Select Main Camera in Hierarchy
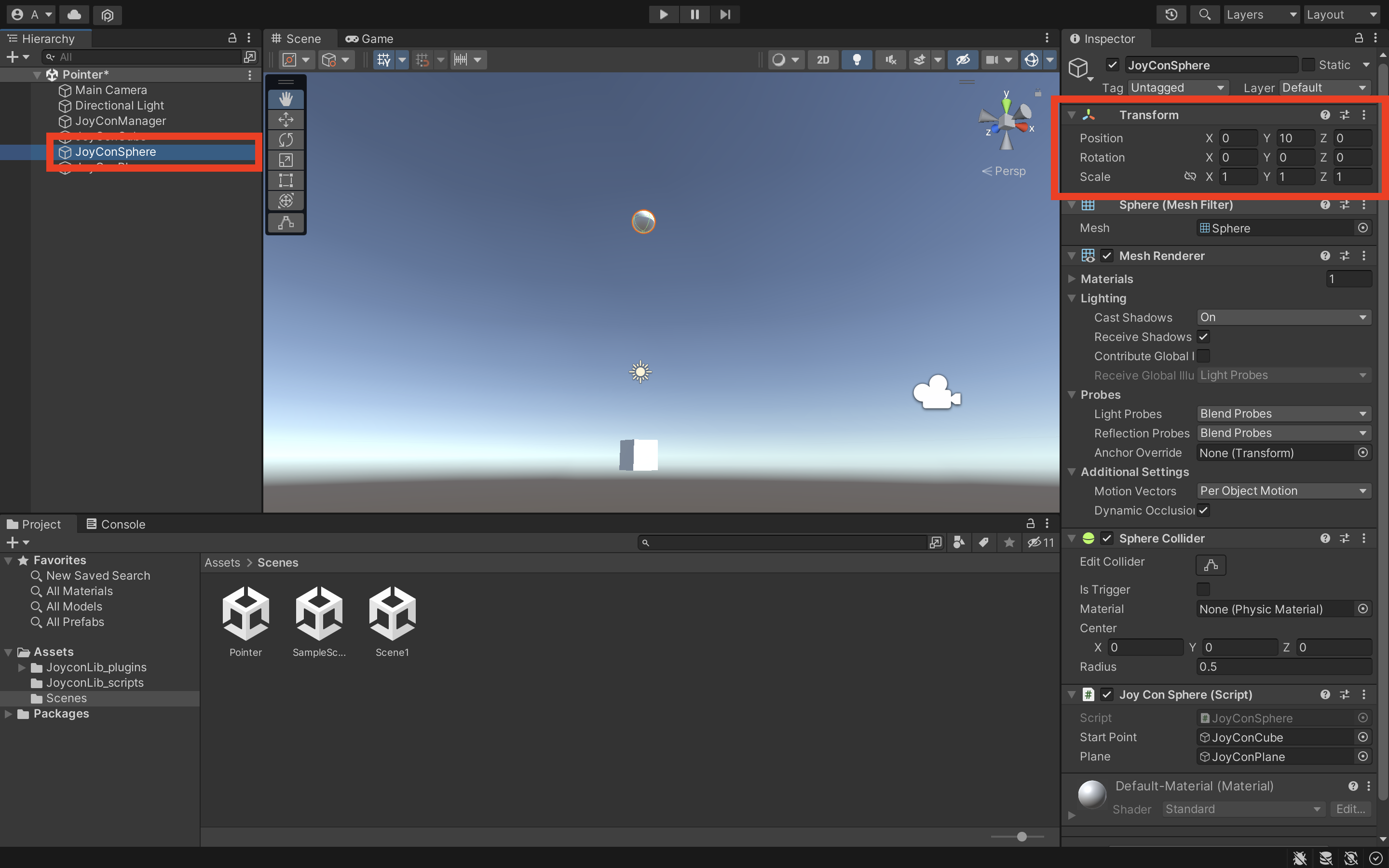Image resolution: width=1389 pixels, height=868 pixels. [x=111, y=90]
